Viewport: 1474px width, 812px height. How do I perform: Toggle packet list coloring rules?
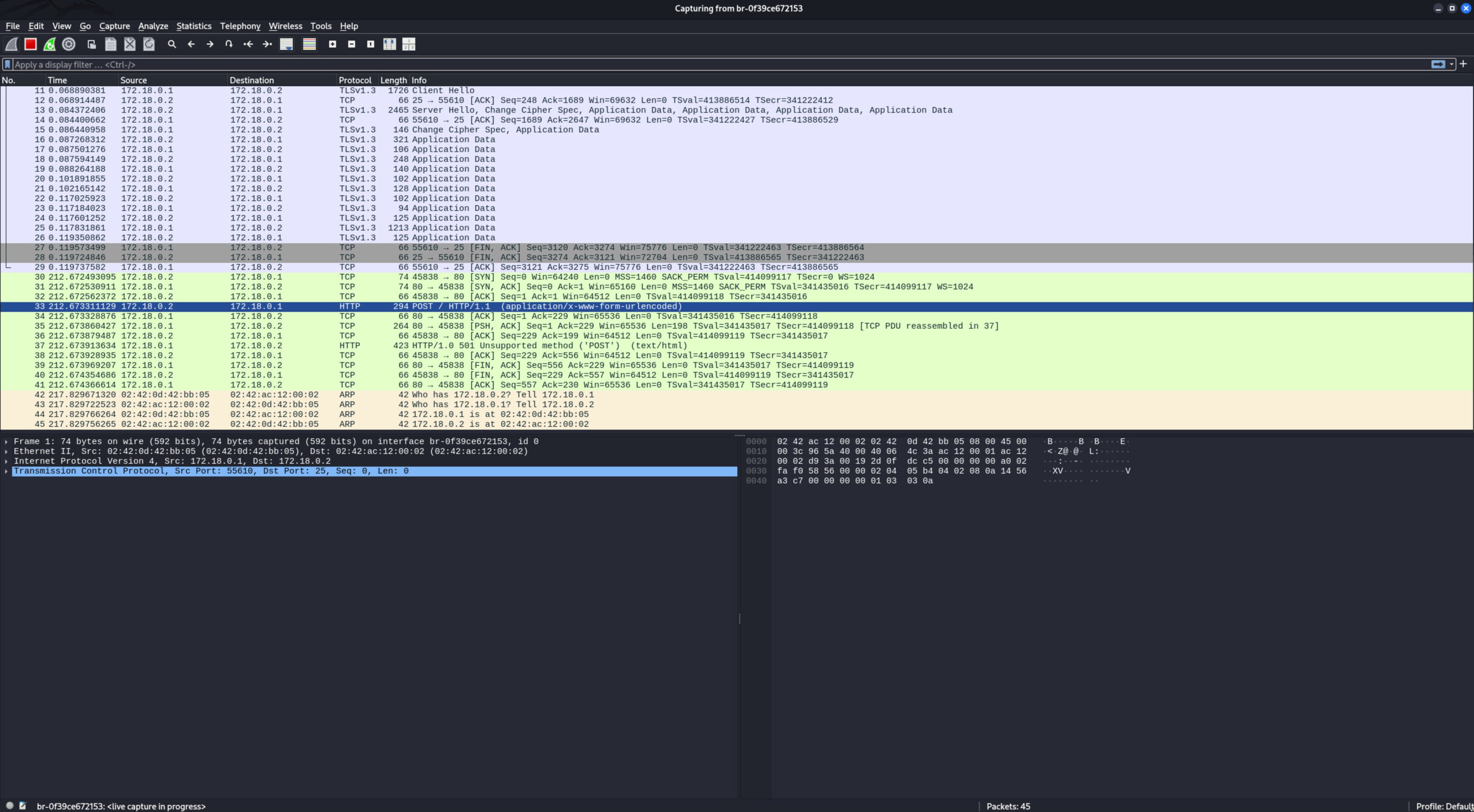coord(310,44)
